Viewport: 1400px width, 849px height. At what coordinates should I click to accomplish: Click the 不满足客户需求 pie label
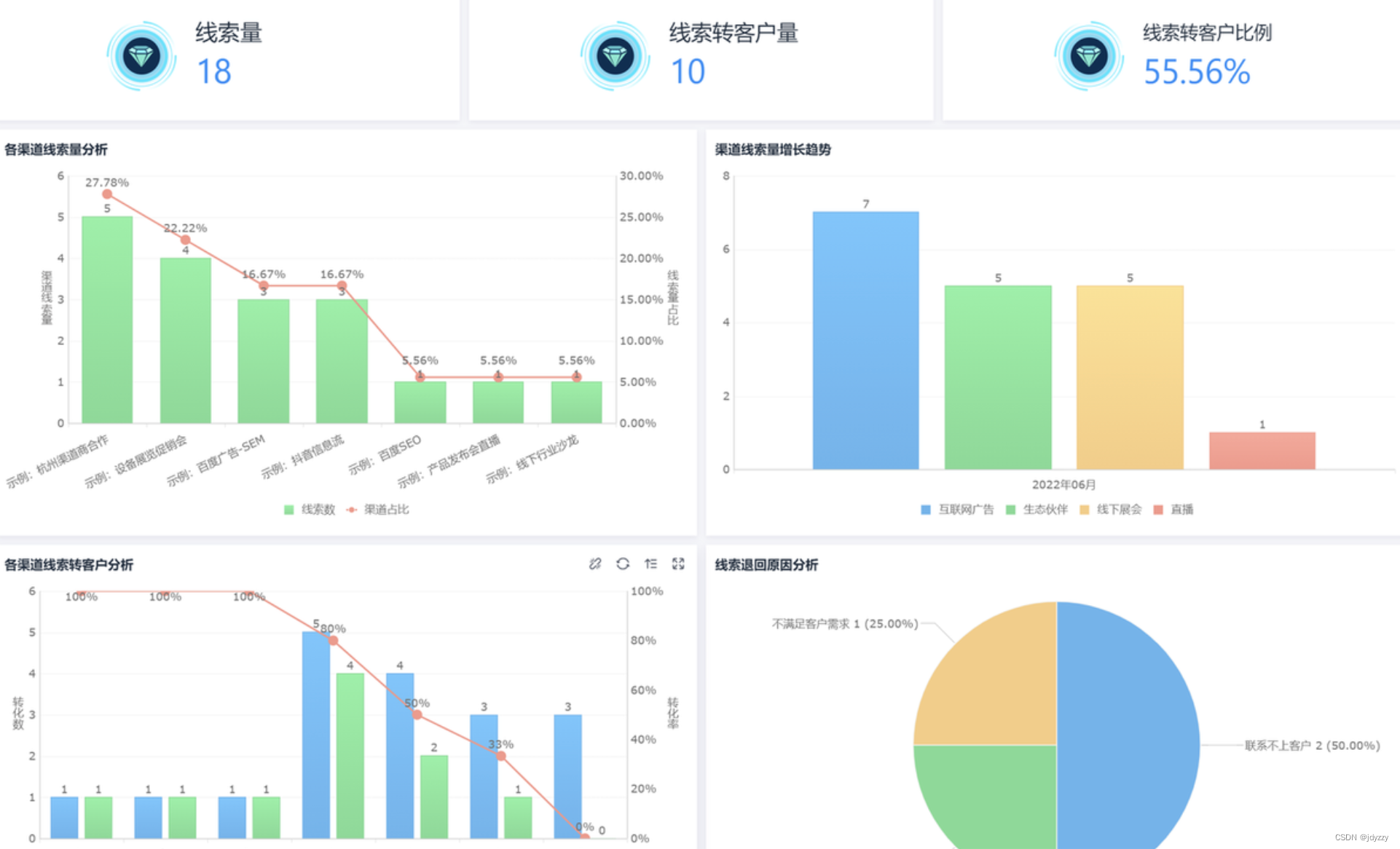pyautogui.click(x=844, y=624)
